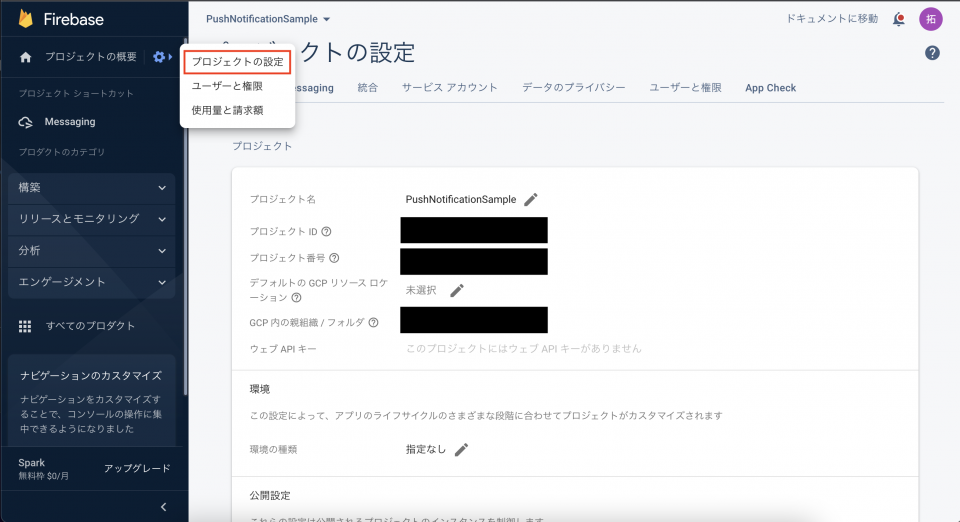Select プロジェクトの設定 menu item
The height and width of the screenshot is (522, 960).
[238, 62]
